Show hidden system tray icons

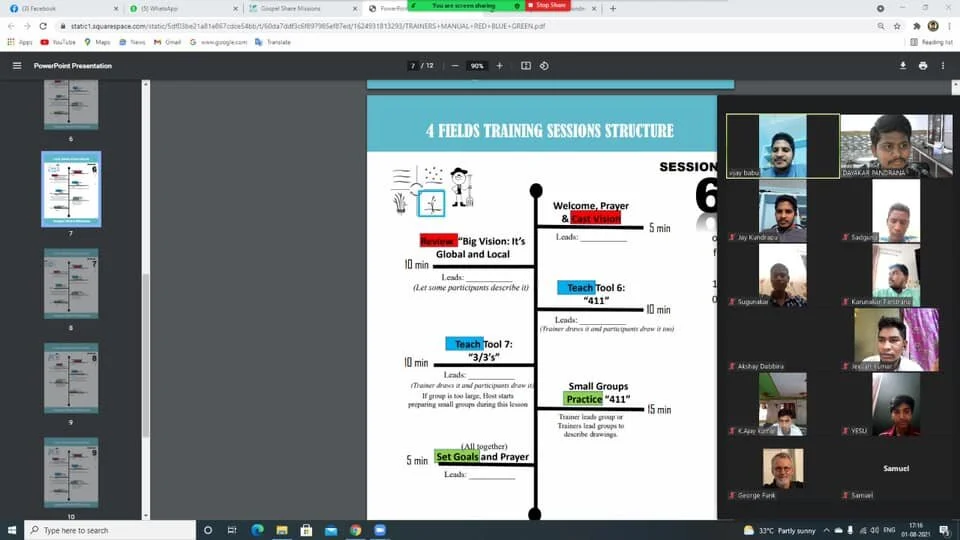[827, 530]
